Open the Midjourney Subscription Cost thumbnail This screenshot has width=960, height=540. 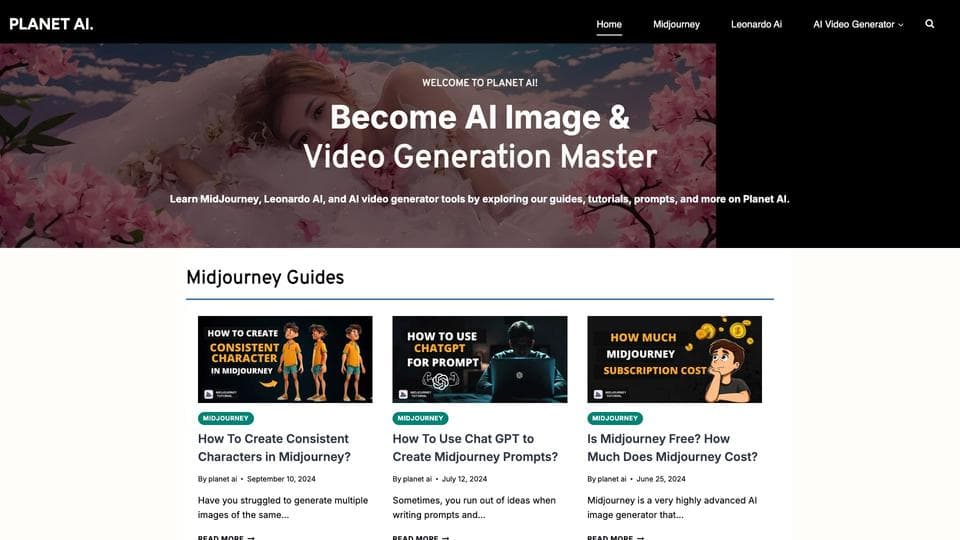coord(674,359)
